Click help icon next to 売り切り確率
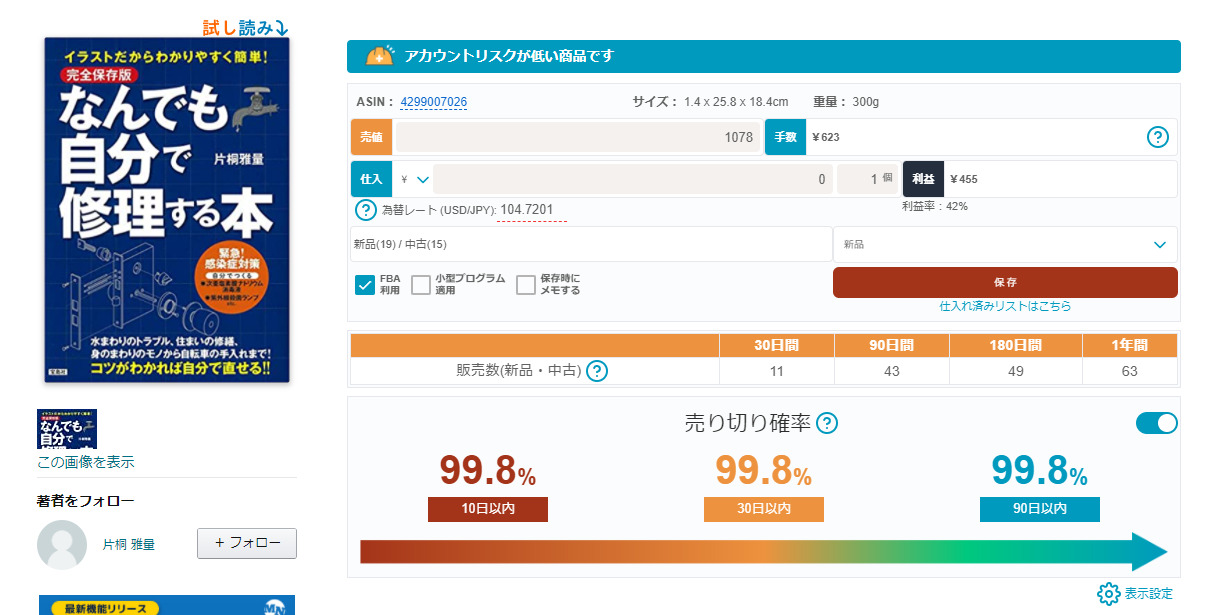 tap(827, 423)
